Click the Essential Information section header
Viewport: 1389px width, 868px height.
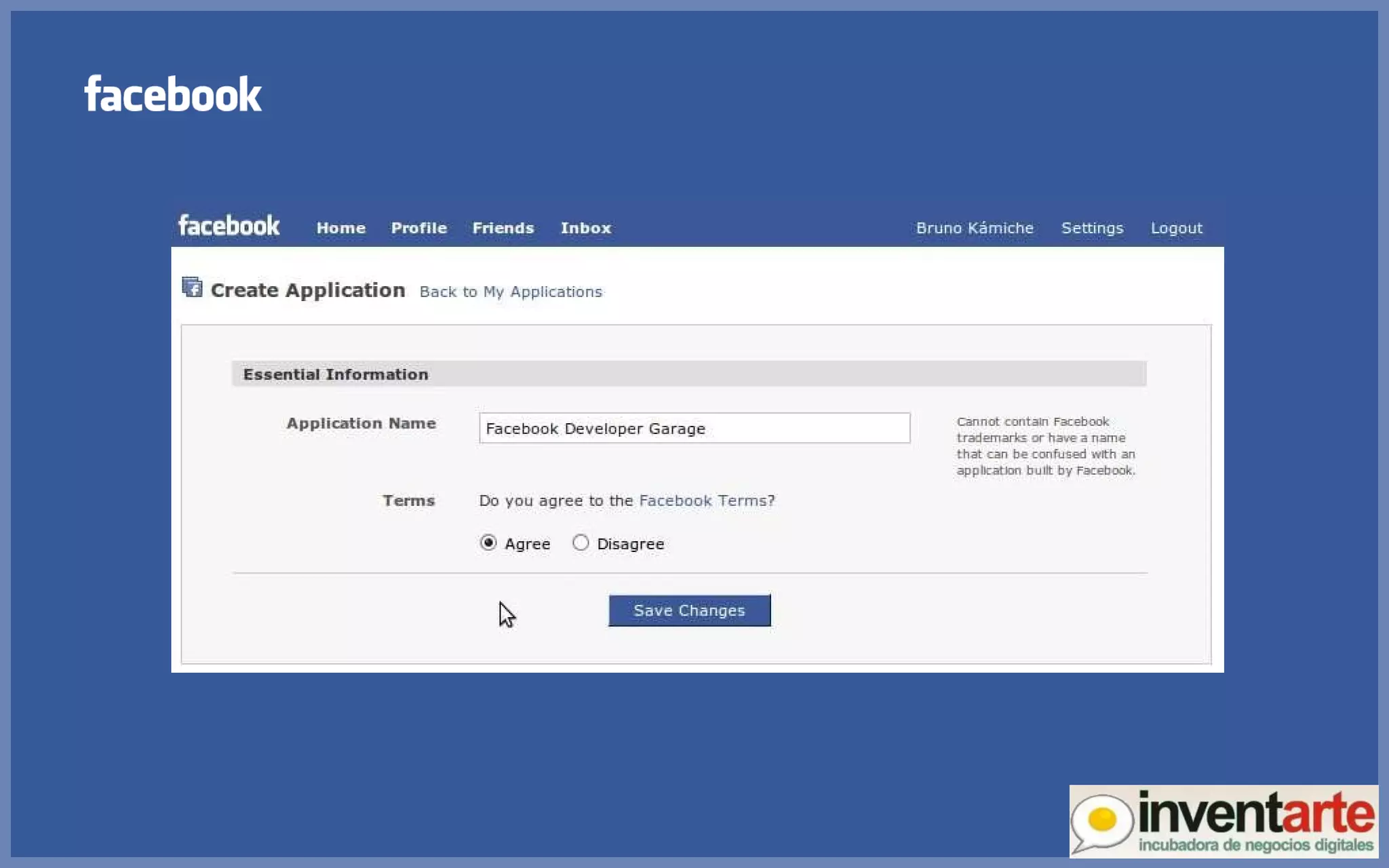tap(336, 374)
